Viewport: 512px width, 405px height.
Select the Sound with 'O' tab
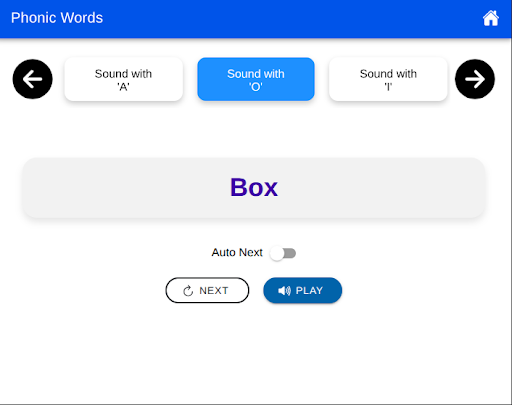256,79
